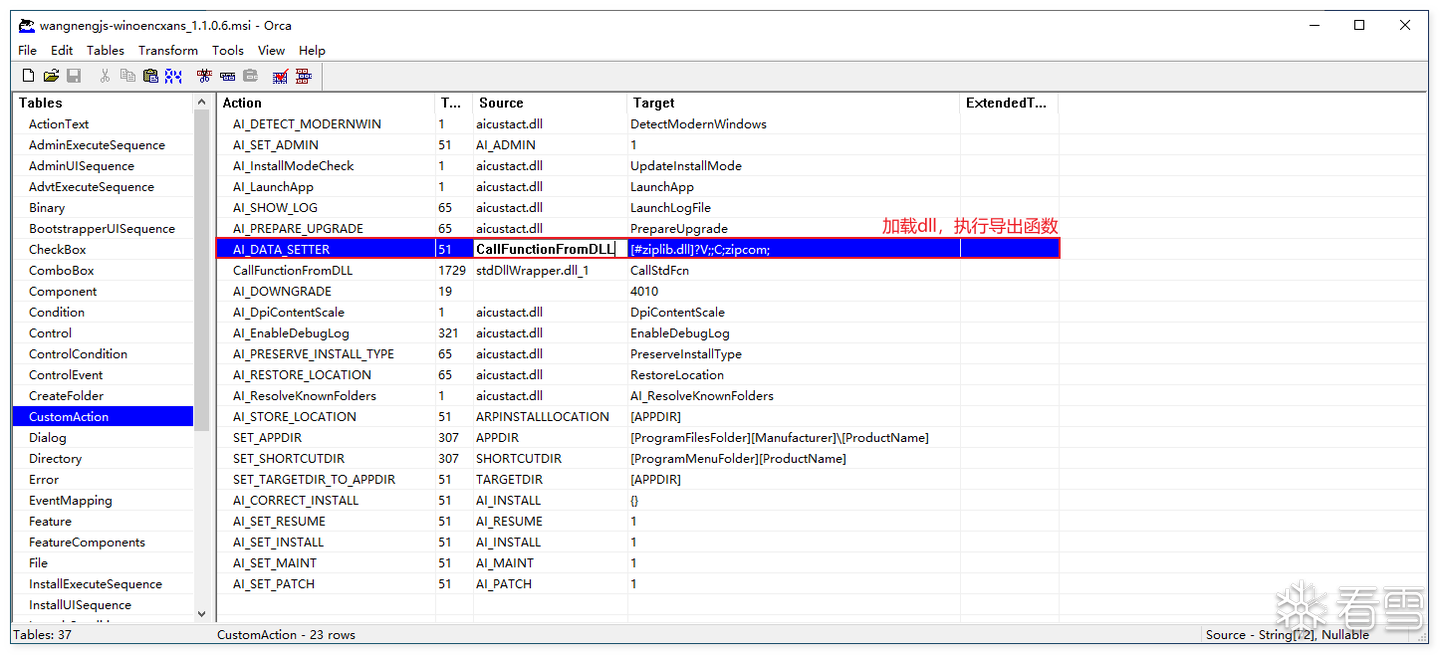1440x655 pixels.
Task: Sort by the Action column header
Action: [x=326, y=103]
